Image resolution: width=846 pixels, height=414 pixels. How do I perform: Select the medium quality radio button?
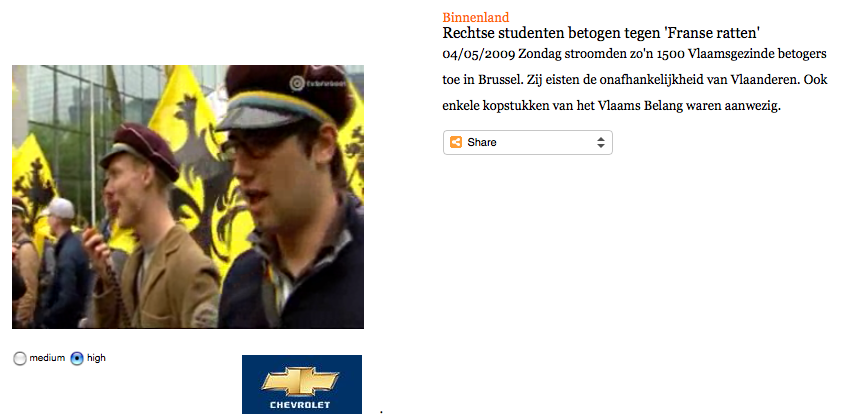20,358
